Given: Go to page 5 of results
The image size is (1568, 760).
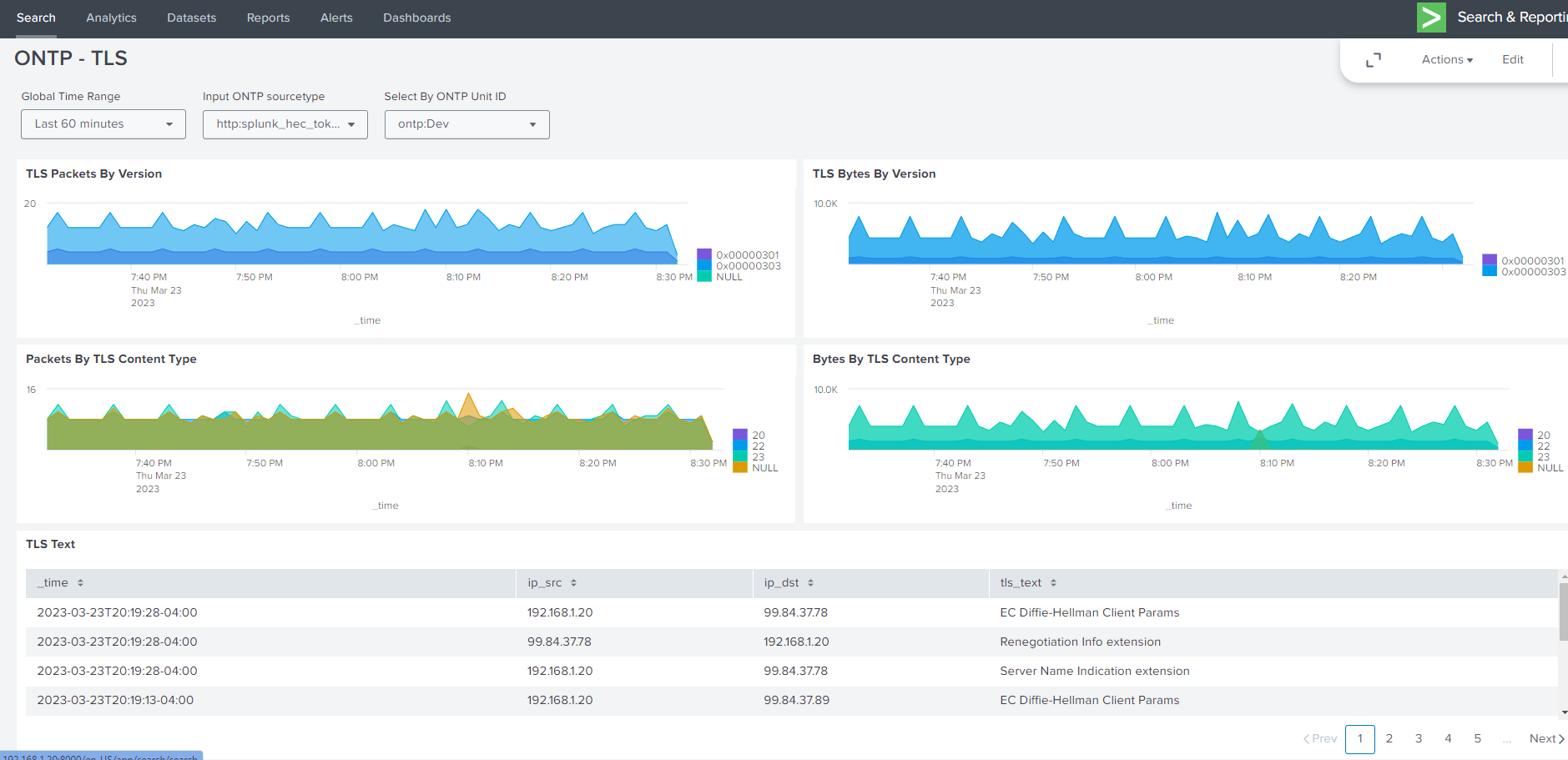Looking at the screenshot, I should coord(1478,739).
